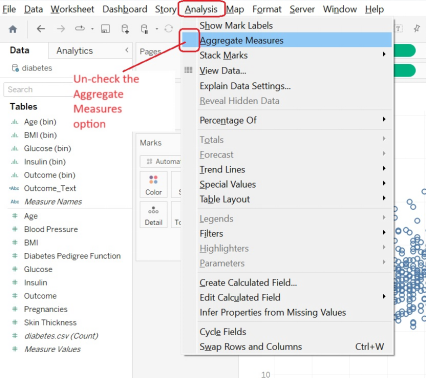Click the Tableau home icon

pos(13,29)
